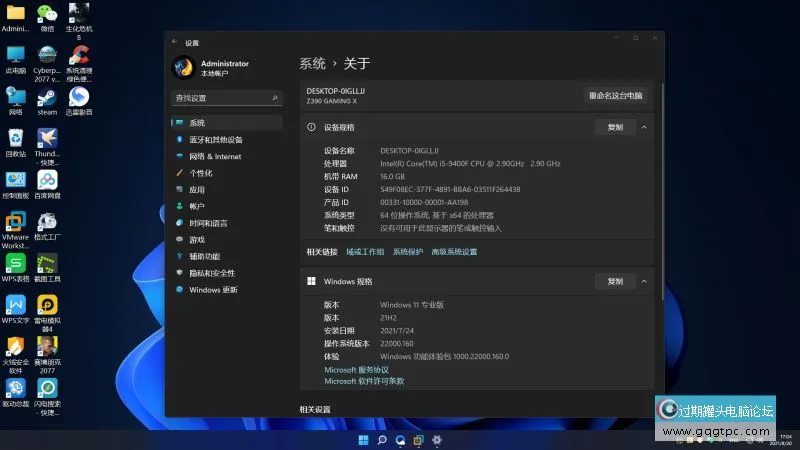This screenshot has height=450, width=800.
Task: Go to 个性化 personalization settings
Action: tap(200, 173)
